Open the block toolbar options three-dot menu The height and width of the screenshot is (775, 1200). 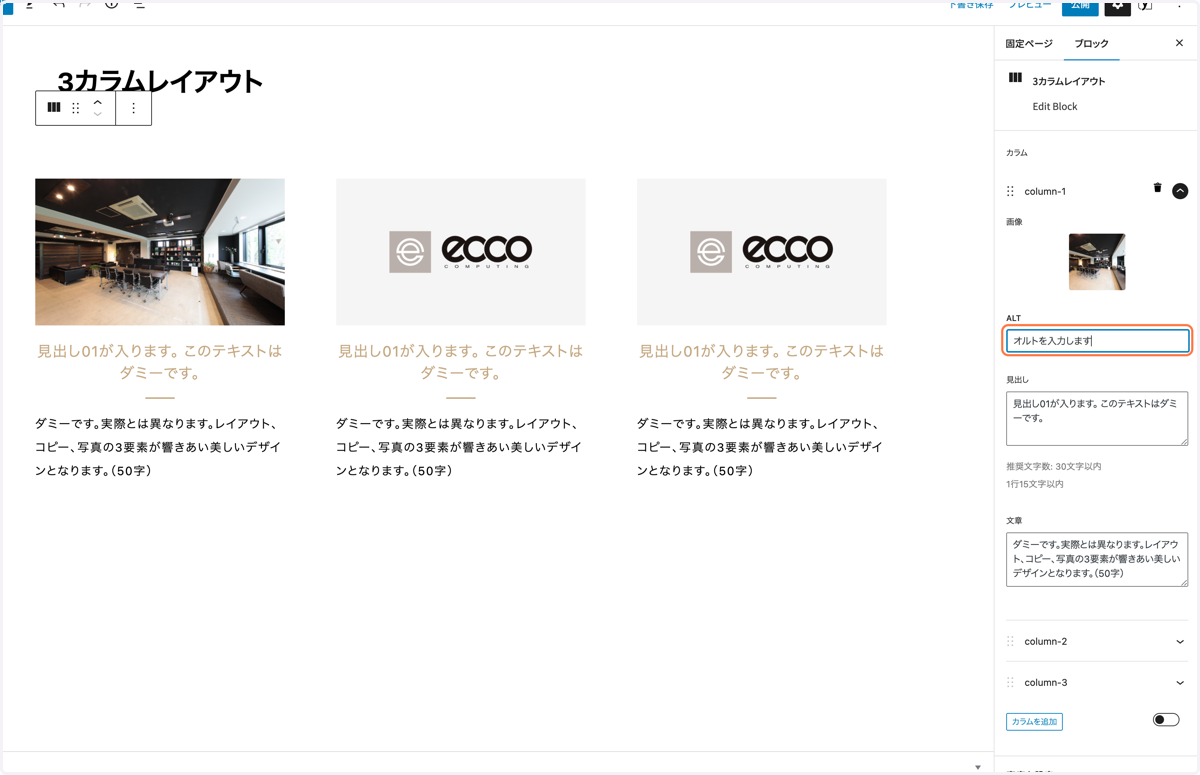(x=134, y=108)
